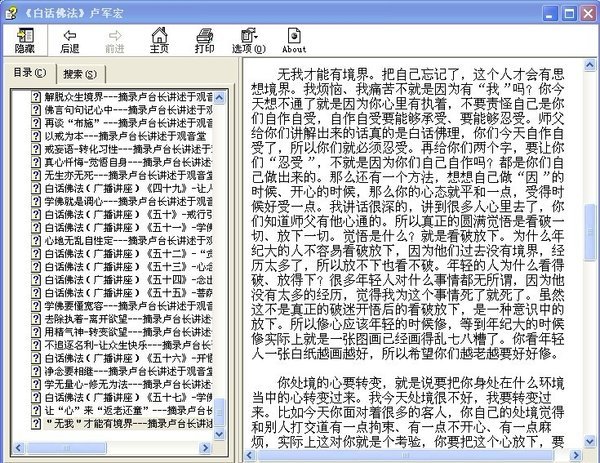Image resolution: width=600 pixels, height=463 pixels.
Task: Switch to the 搜索 (Search) tab
Action: pos(80,74)
